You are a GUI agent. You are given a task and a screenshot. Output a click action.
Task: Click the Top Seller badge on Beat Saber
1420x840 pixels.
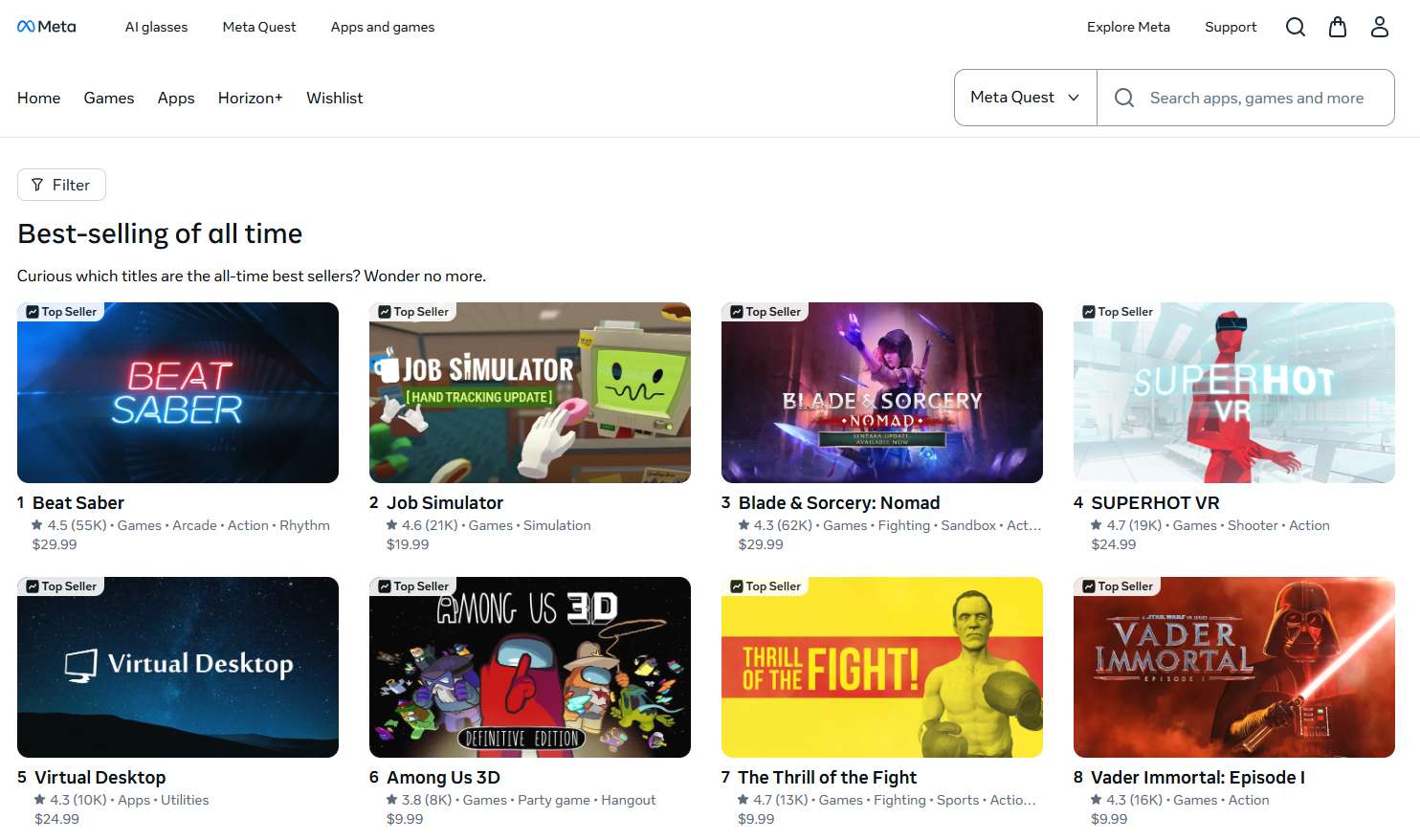tap(61, 312)
